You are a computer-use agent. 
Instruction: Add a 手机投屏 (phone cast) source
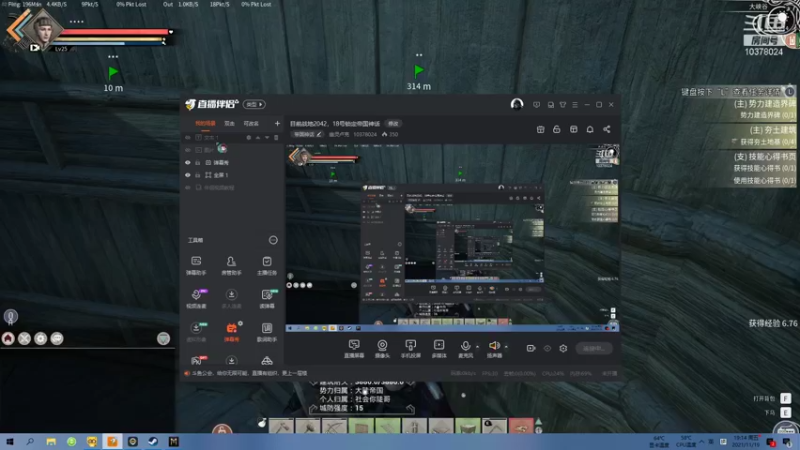[x=410, y=349]
